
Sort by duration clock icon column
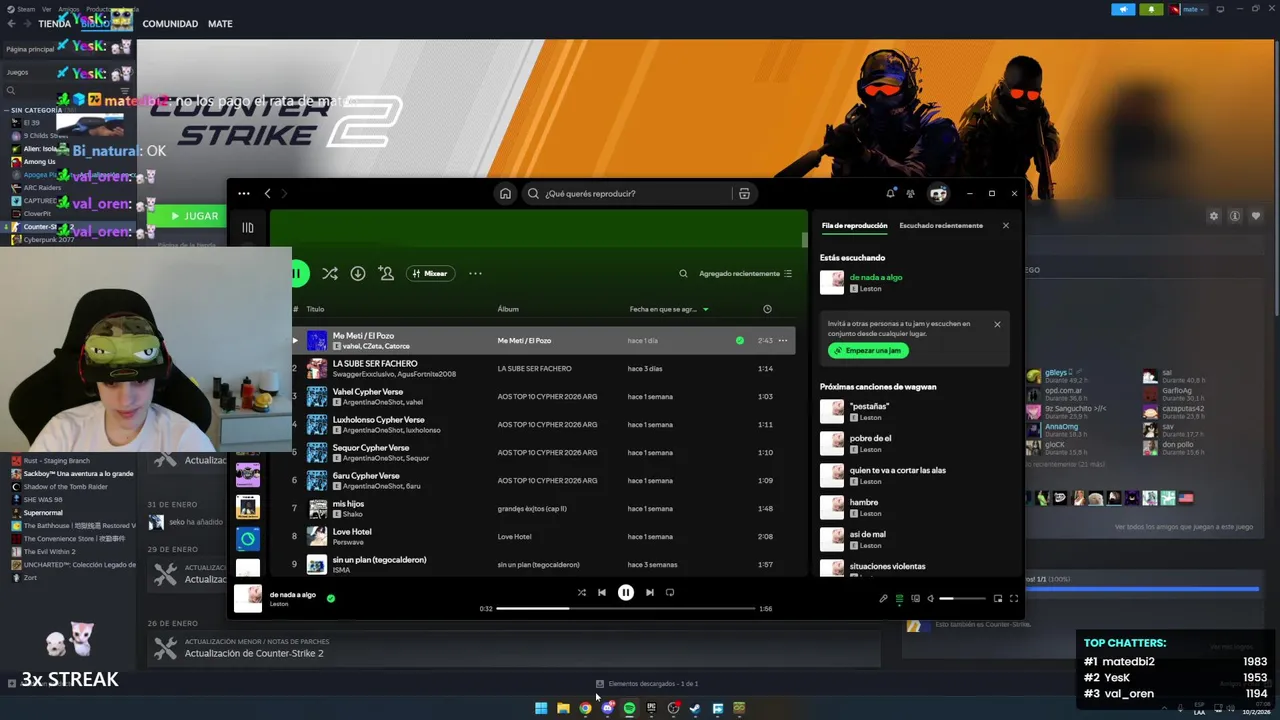[x=767, y=309]
